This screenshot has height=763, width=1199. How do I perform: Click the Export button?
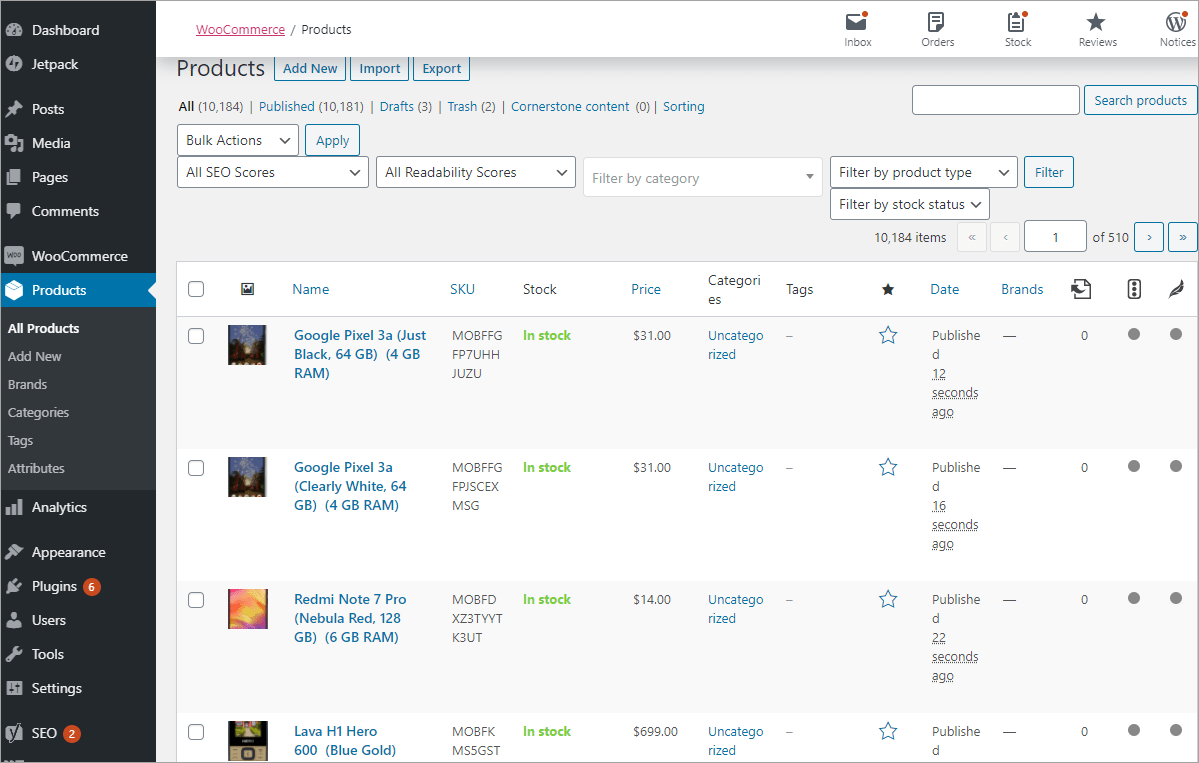click(441, 68)
